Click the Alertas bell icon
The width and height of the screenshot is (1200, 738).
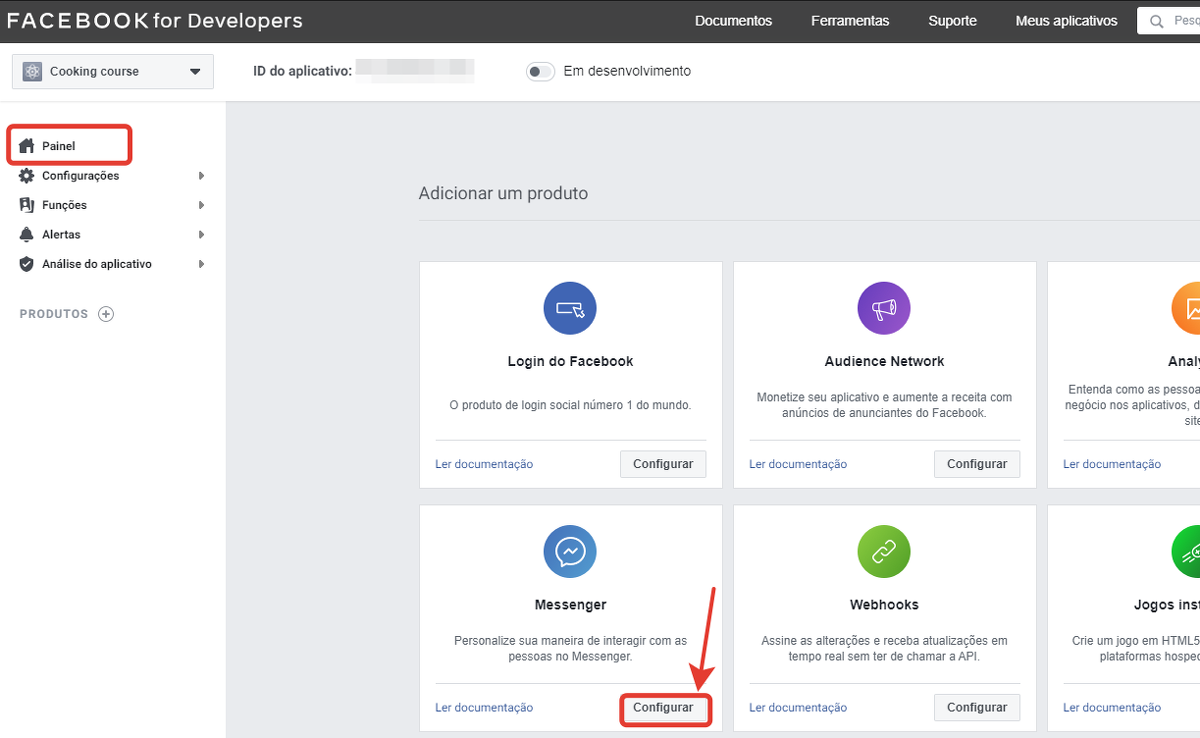[27, 235]
